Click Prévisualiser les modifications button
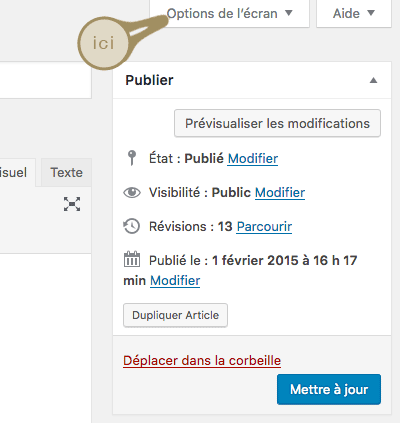Viewport: 400px width, 423px height. tap(277, 123)
